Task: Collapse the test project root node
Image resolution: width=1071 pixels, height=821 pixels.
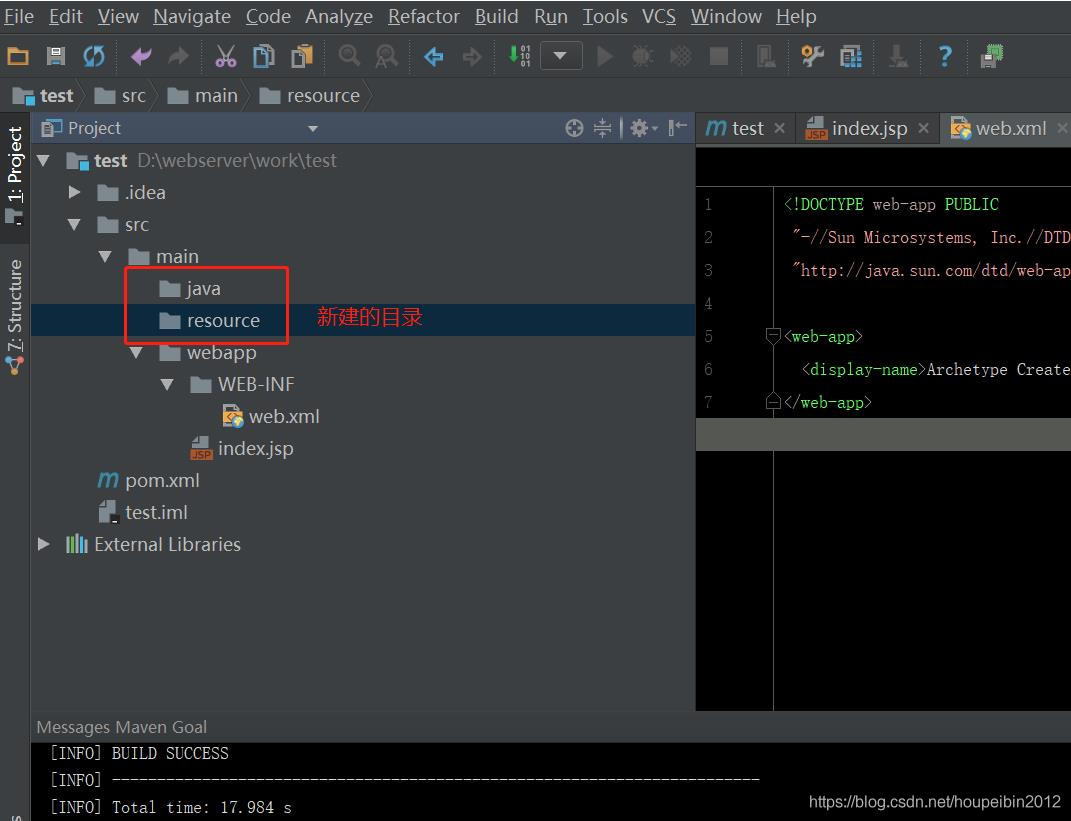Action: pos(44,161)
